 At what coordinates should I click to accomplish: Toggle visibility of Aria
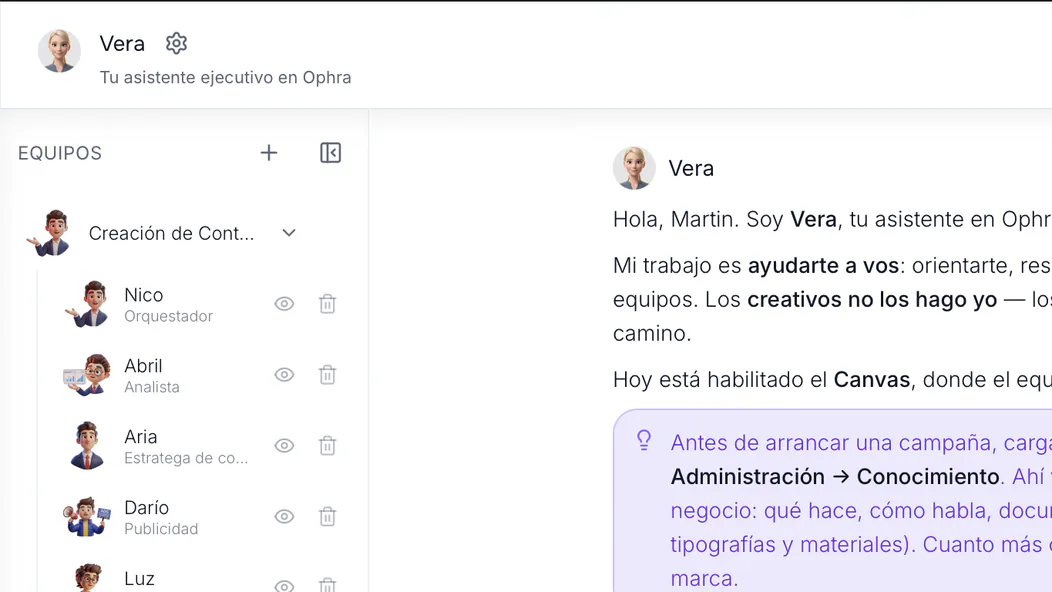284,446
